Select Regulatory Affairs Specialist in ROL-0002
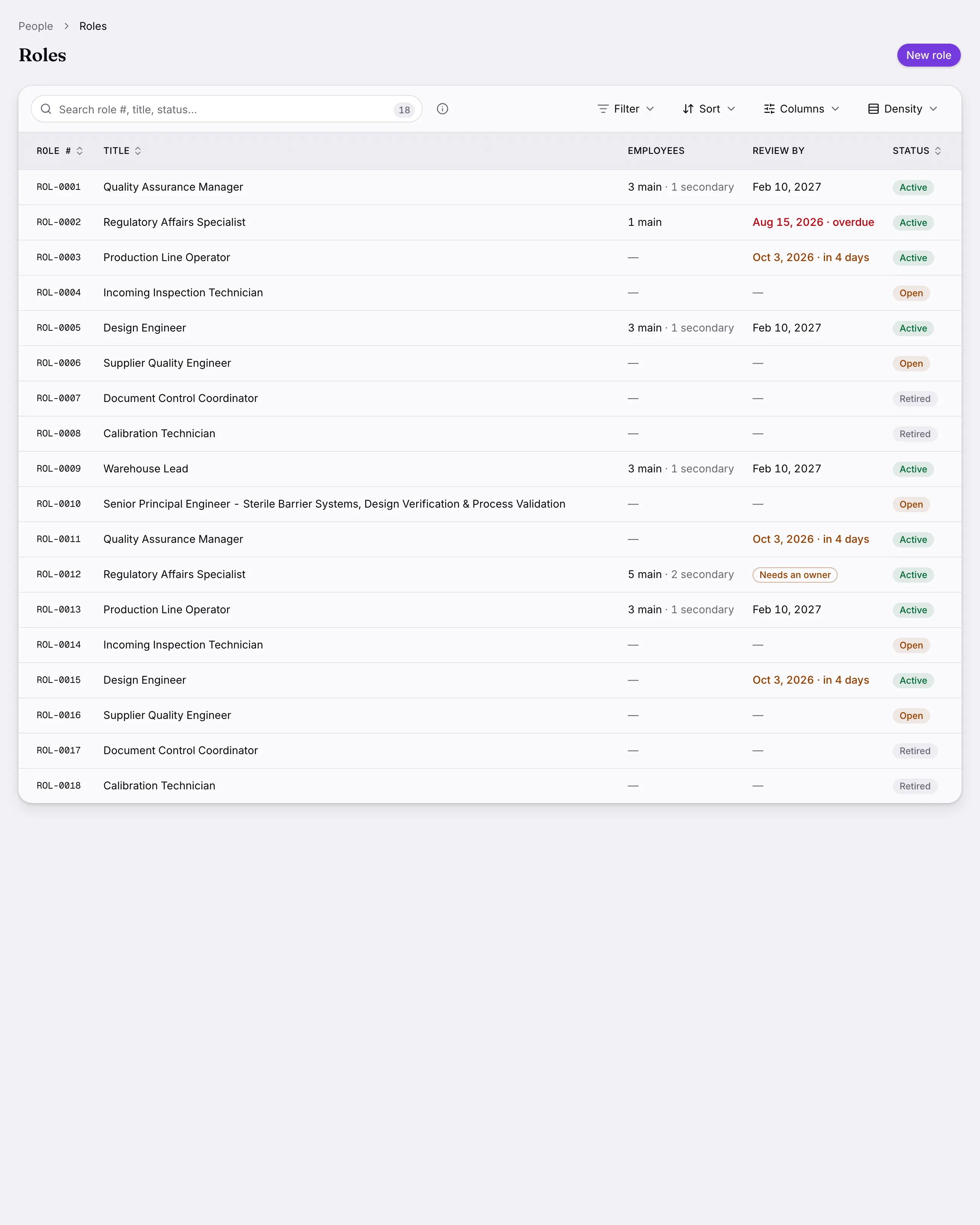980x1225 pixels. click(x=175, y=222)
